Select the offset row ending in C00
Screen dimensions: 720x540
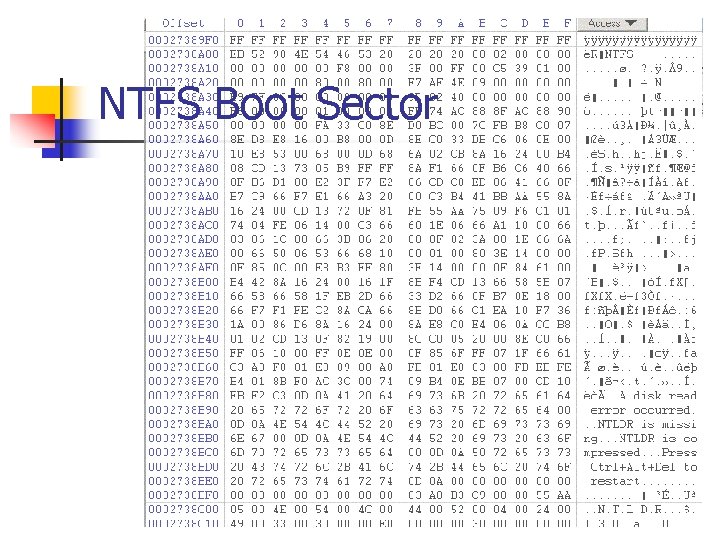[183, 510]
